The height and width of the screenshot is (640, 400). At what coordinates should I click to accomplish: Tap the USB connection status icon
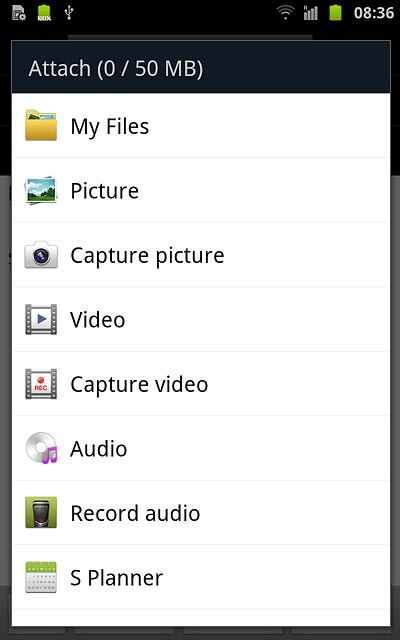click(x=69, y=13)
